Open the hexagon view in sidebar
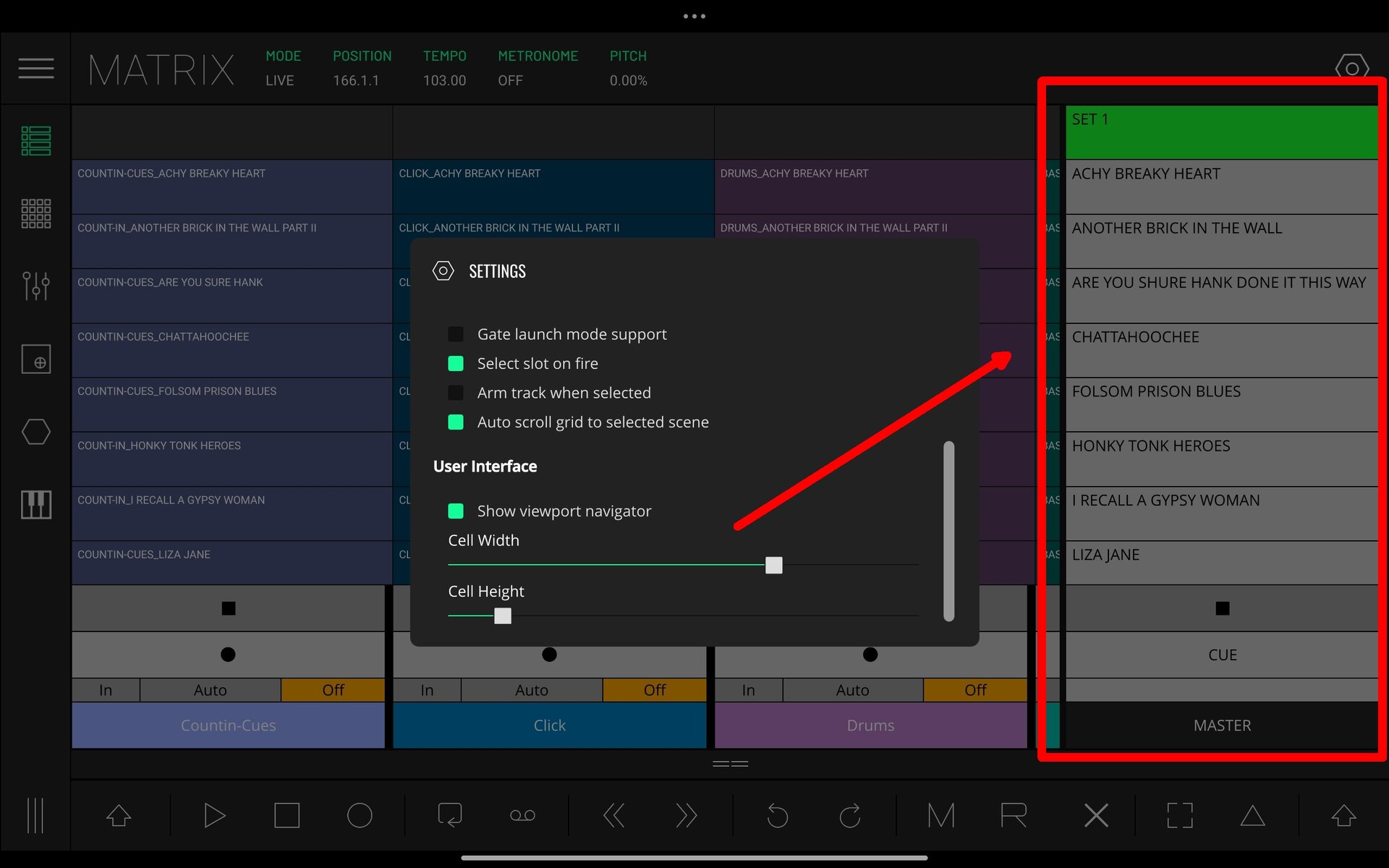Viewport: 1389px width, 868px height. point(36,432)
